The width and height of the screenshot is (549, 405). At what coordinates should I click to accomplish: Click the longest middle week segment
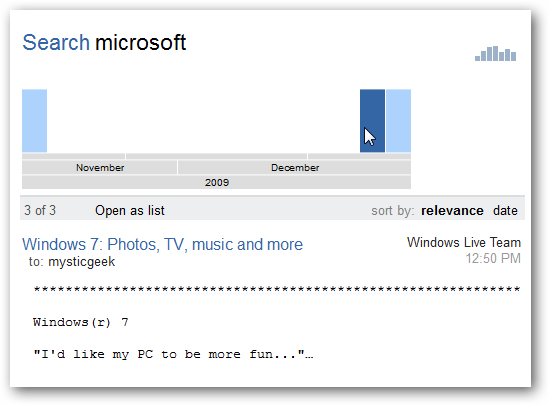click(x=216, y=156)
